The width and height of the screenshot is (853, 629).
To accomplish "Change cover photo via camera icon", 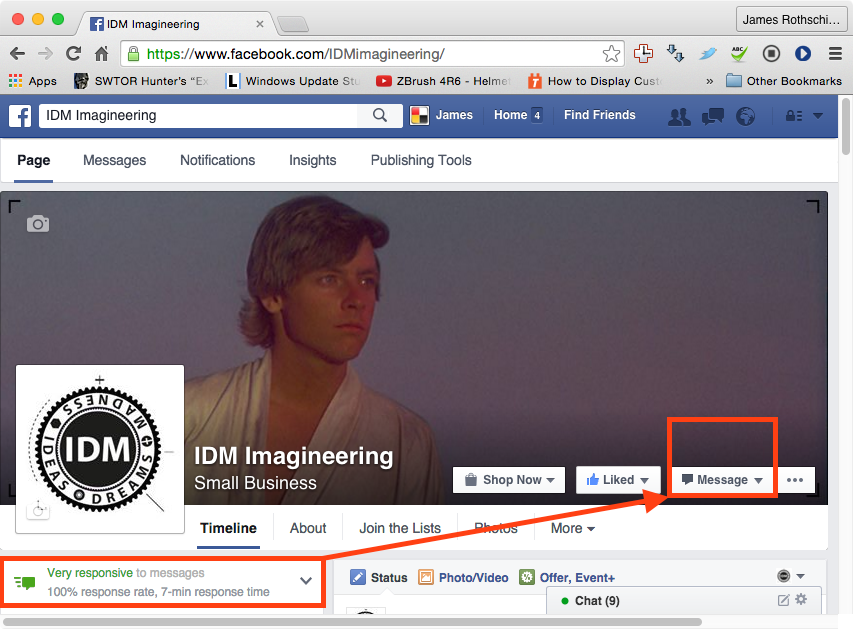I will 38,223.
